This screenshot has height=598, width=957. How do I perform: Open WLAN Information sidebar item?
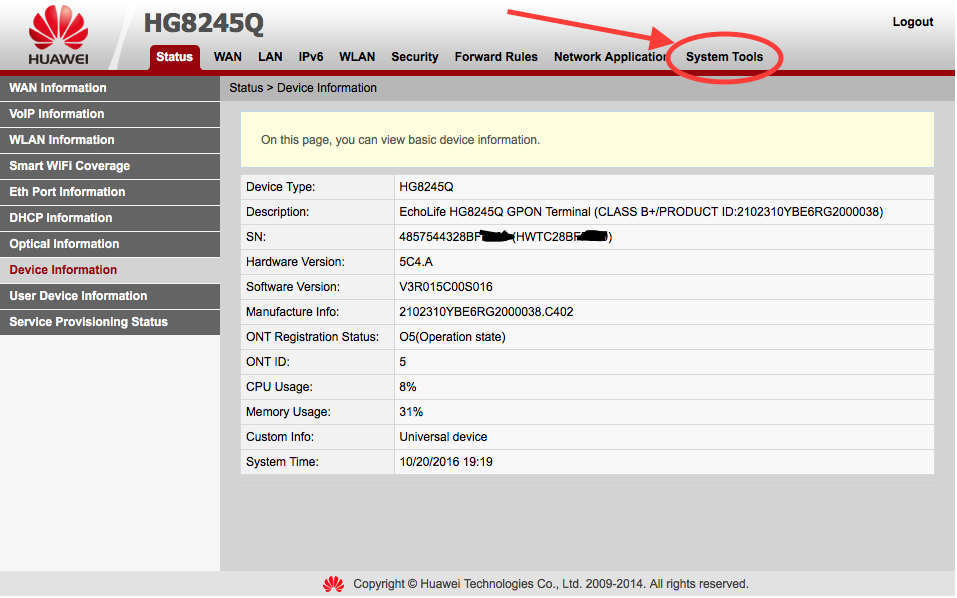[x=62, y=140]
